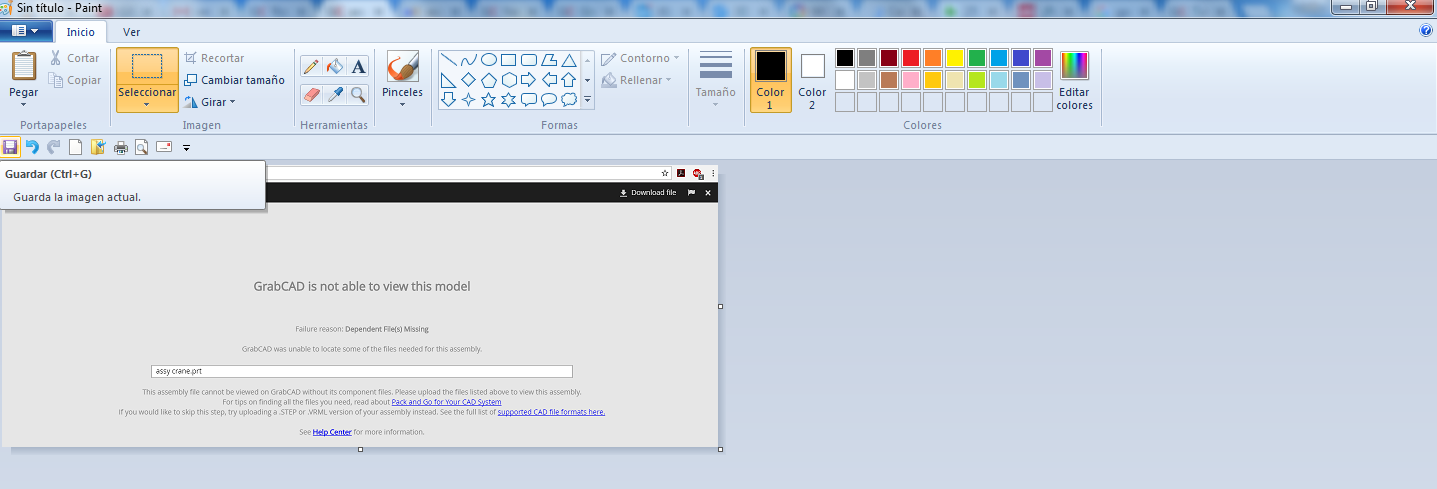Pick the up arrow shape

(x=568, y=80)
